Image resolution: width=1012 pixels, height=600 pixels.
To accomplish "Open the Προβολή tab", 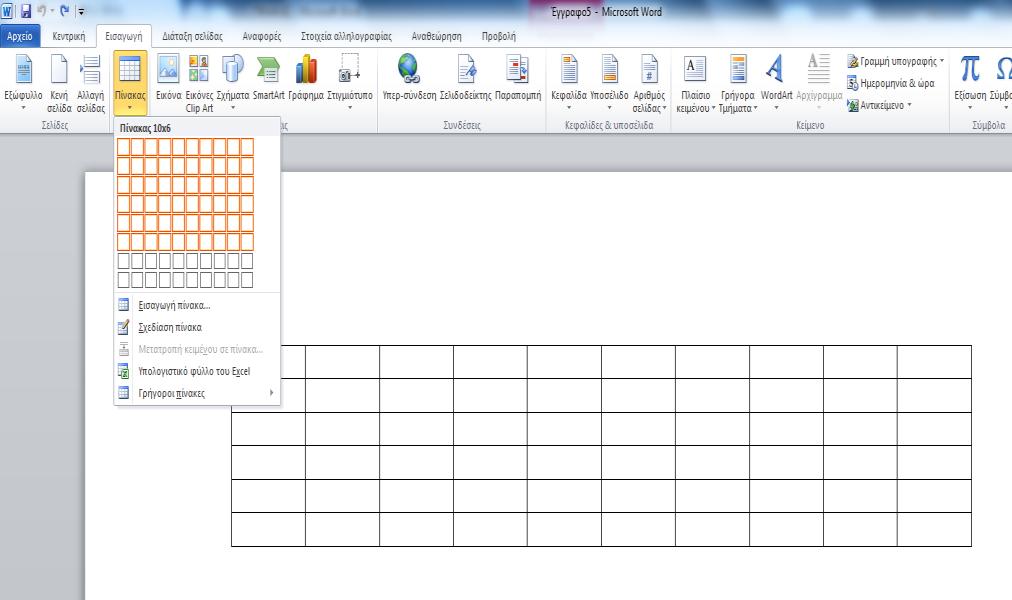I will coord(498,36).
